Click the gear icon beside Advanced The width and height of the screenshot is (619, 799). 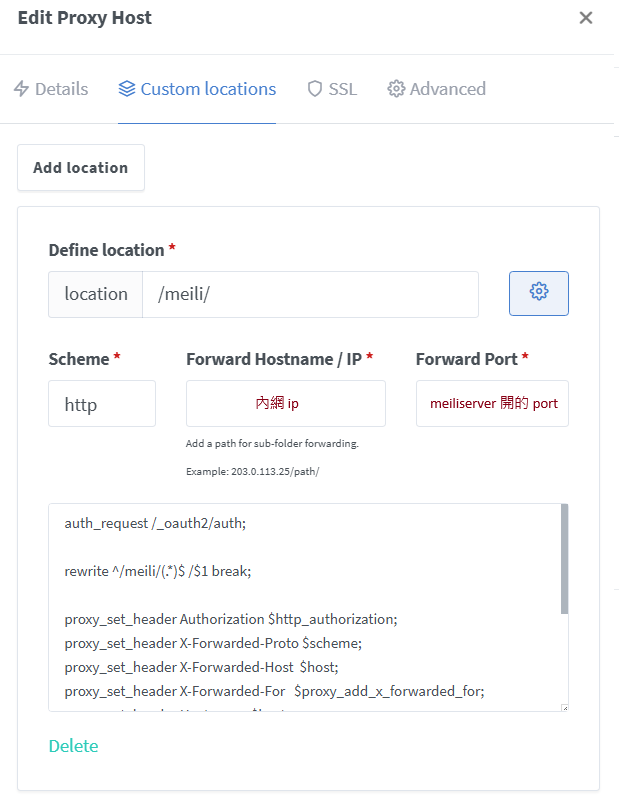396,89
